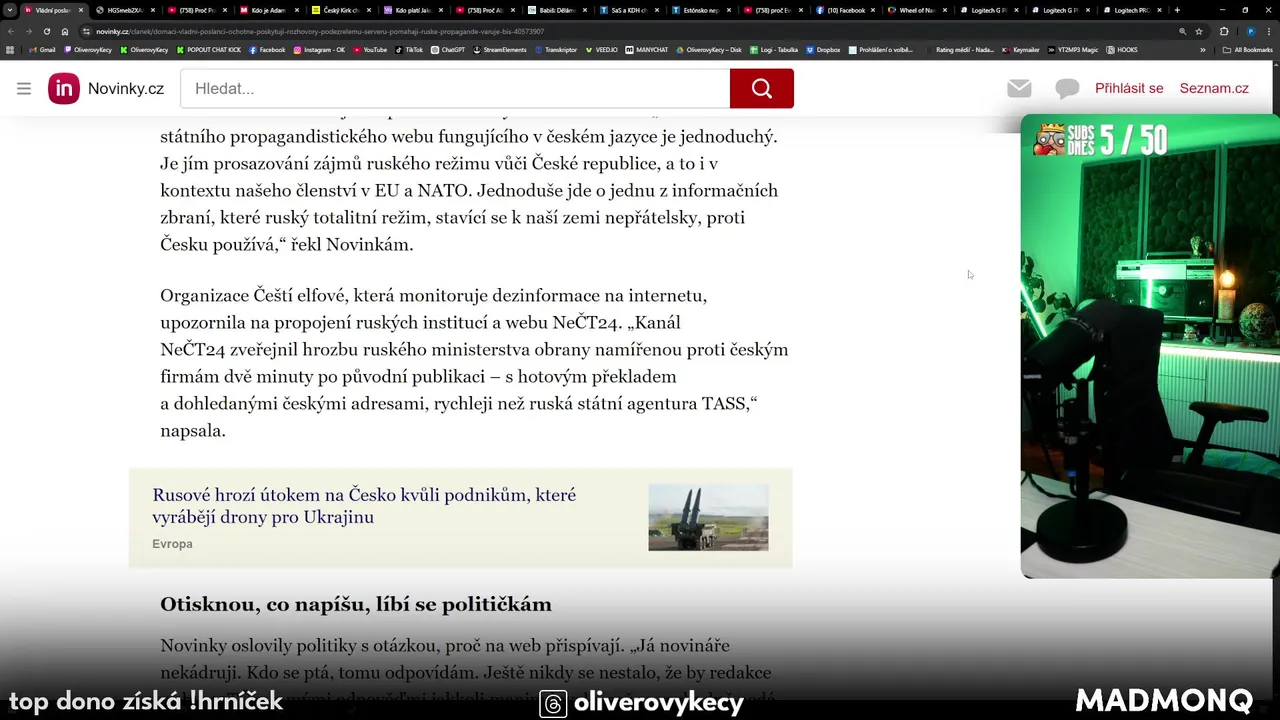Open the MANYCHAT bookmark
1280x720 pixels.
647,49
